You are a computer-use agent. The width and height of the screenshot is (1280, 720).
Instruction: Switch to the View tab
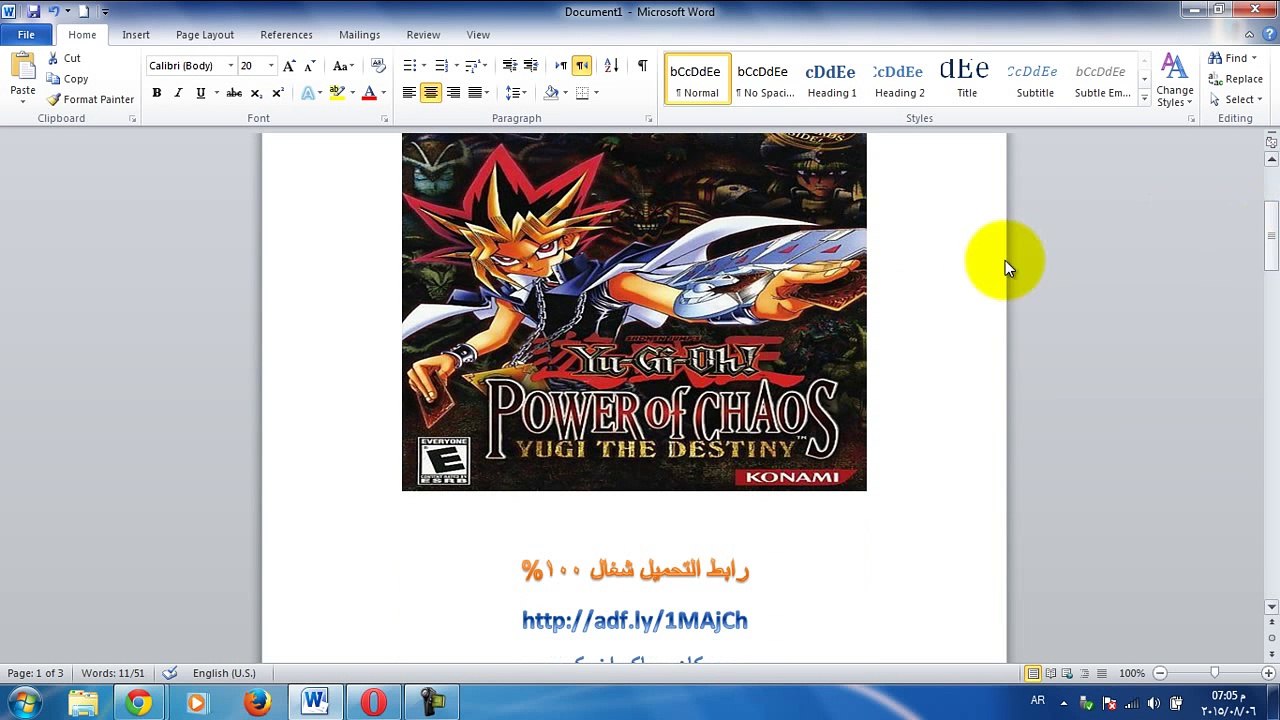(x=478, y=35)
